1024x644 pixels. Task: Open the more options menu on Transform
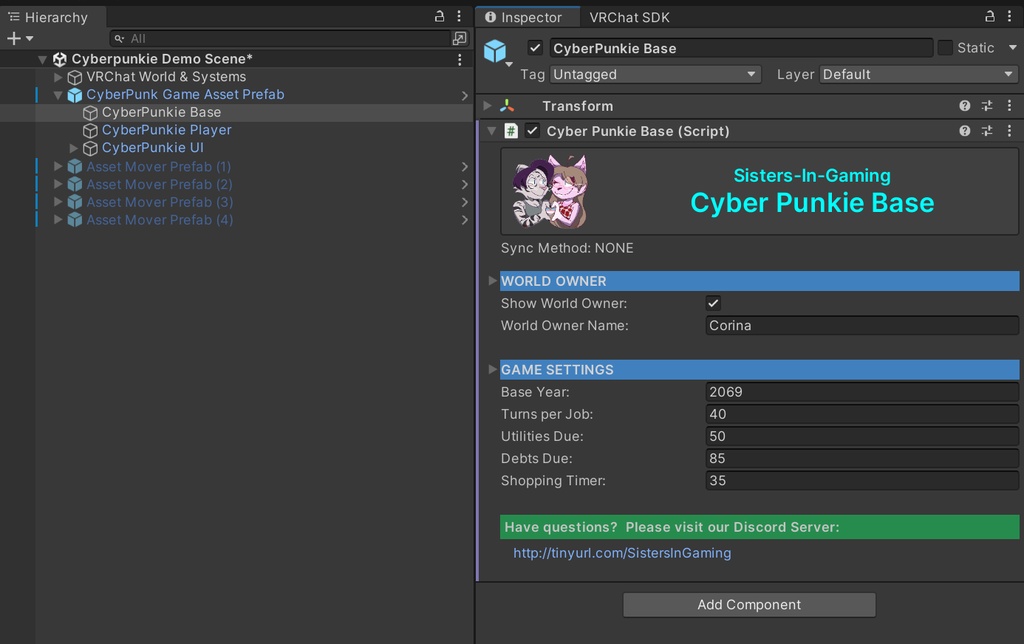pyautogui.click(x=1009, y=105)
